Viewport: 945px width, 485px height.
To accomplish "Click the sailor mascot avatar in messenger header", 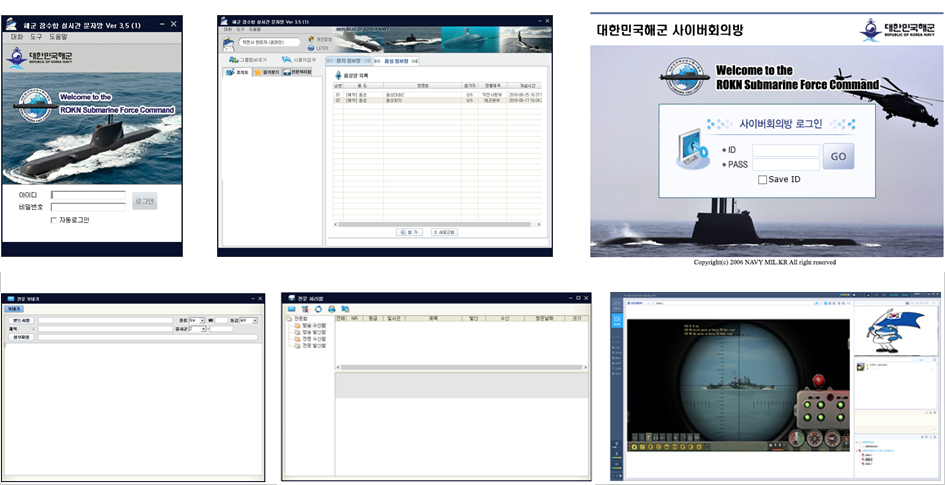I will 228,44.
